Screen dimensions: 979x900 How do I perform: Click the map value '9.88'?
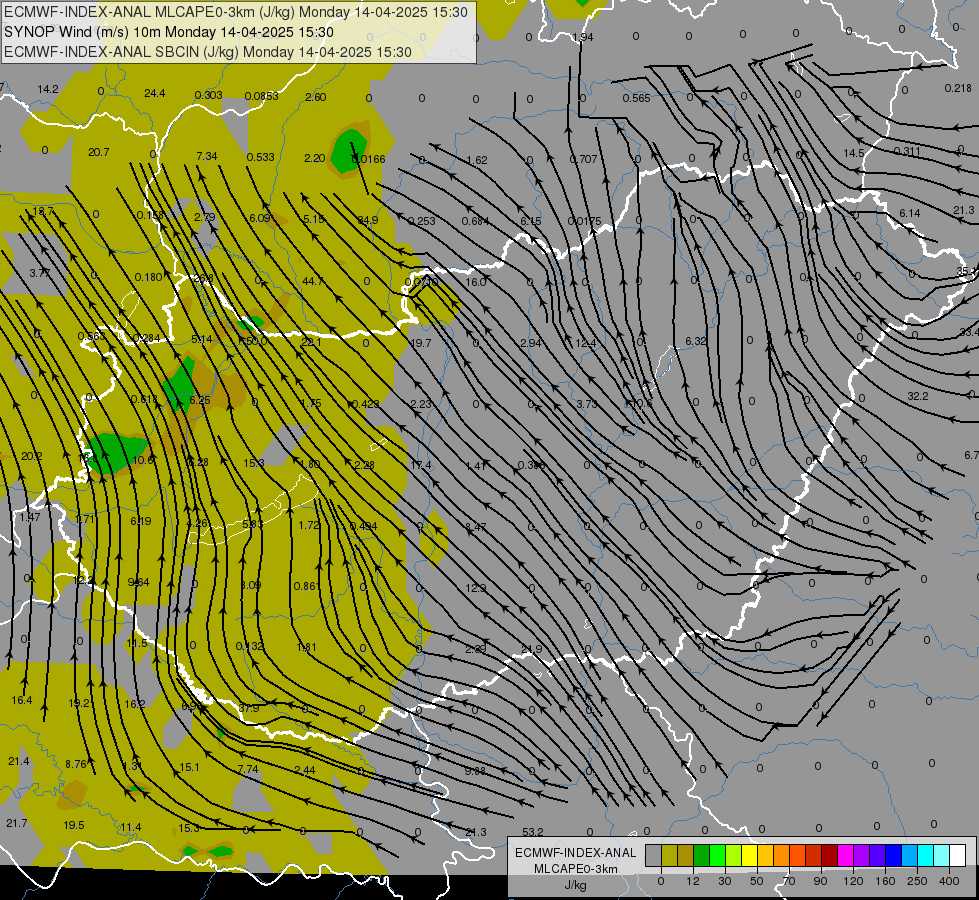coord(475,771)
